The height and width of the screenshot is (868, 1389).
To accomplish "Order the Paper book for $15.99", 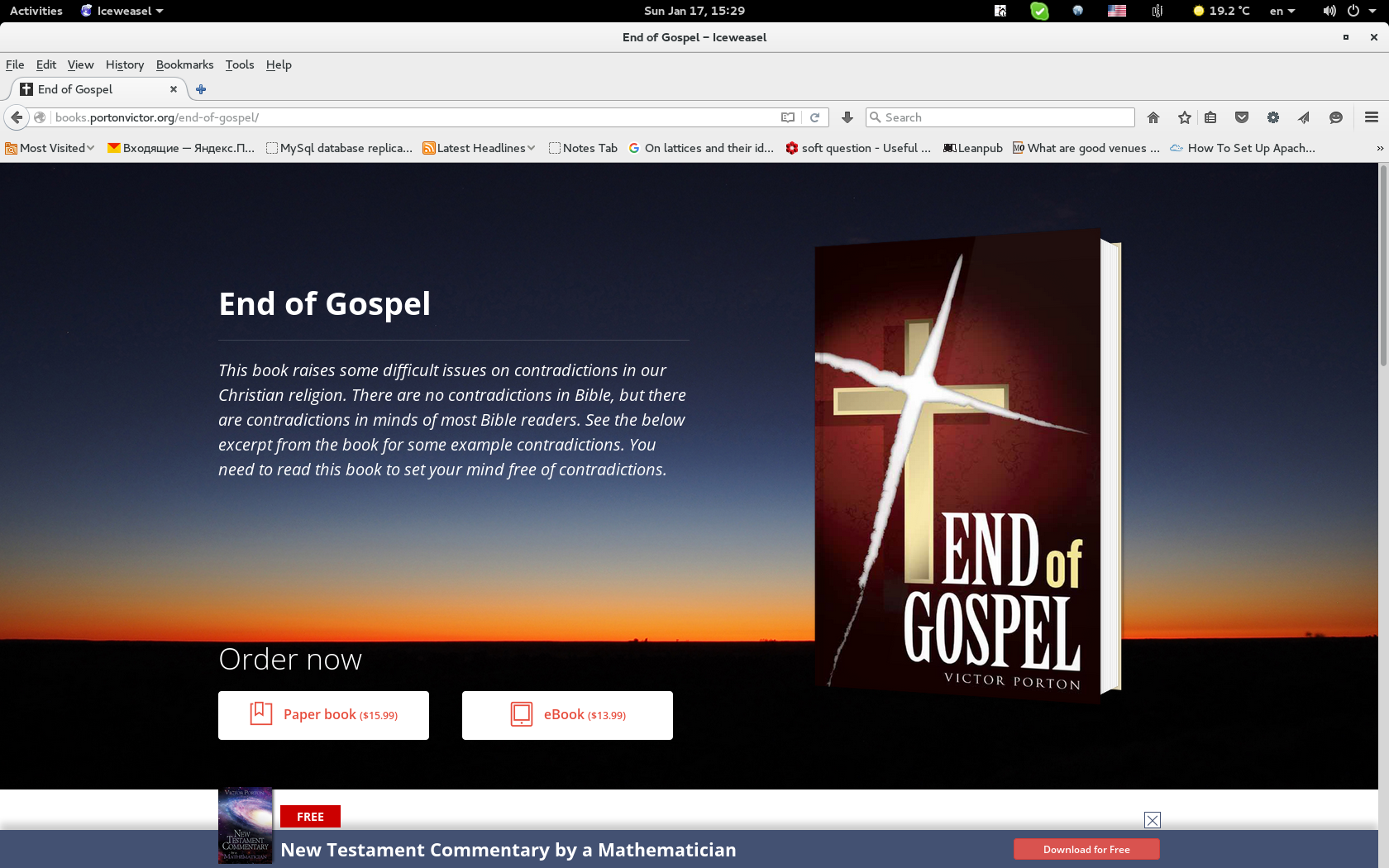I will click(323, 715).
